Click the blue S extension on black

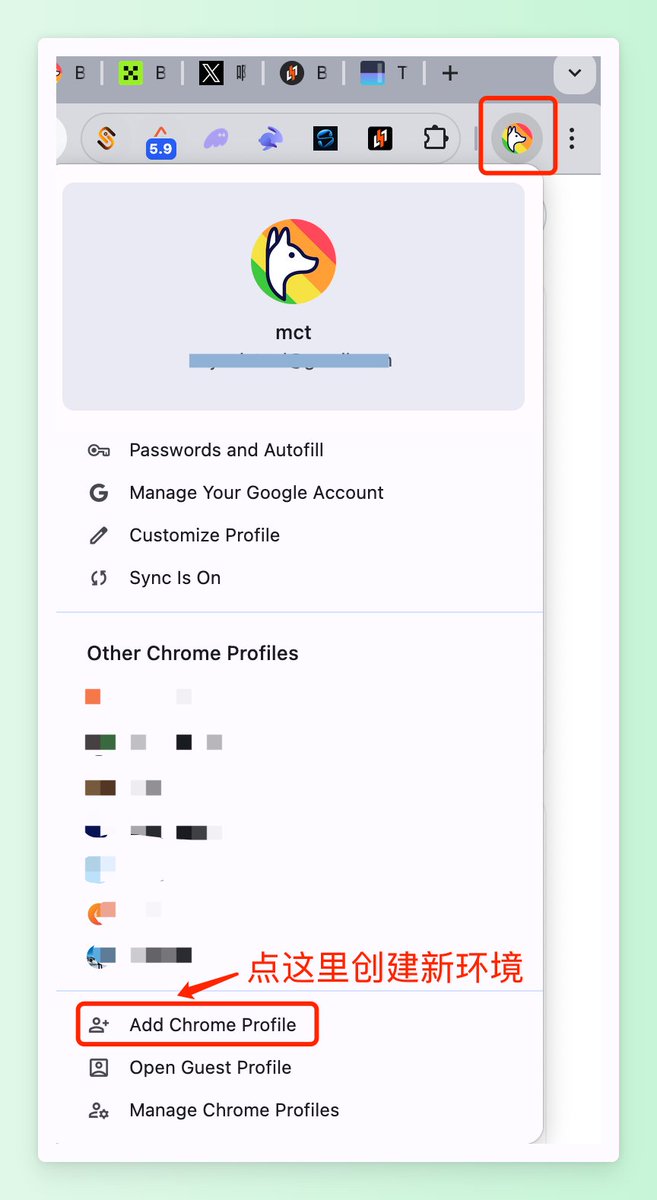click(x=325, y=138)
